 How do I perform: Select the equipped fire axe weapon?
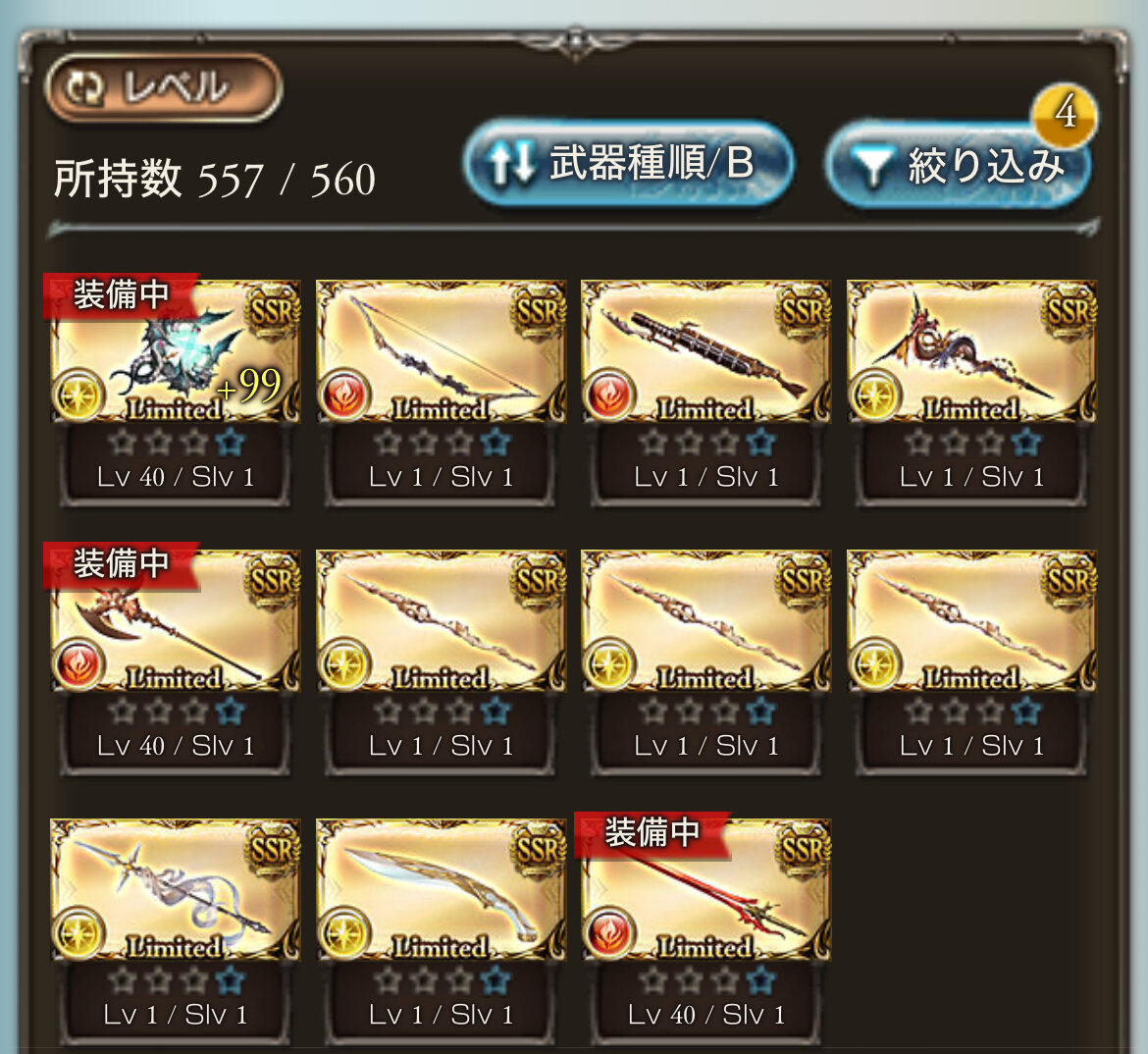point(175,620)
